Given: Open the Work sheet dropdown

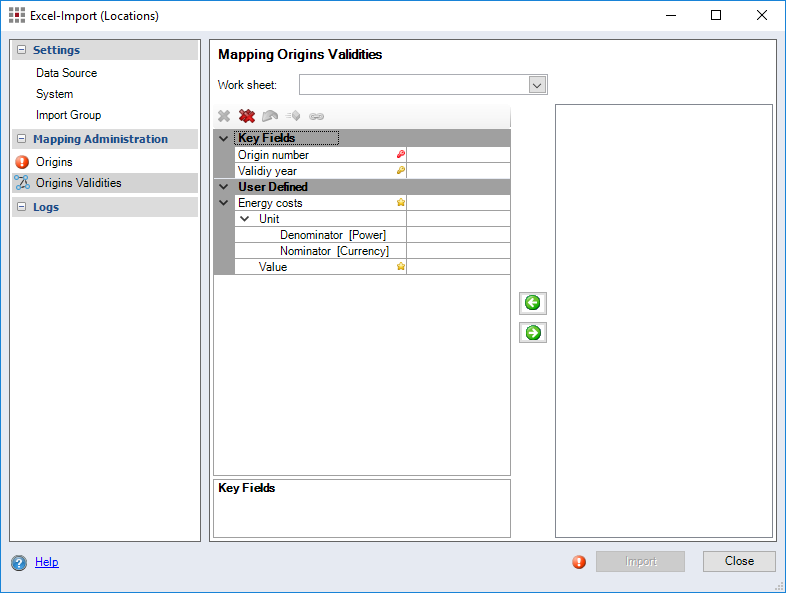Looking at the screenshot, I should point(537,85).
